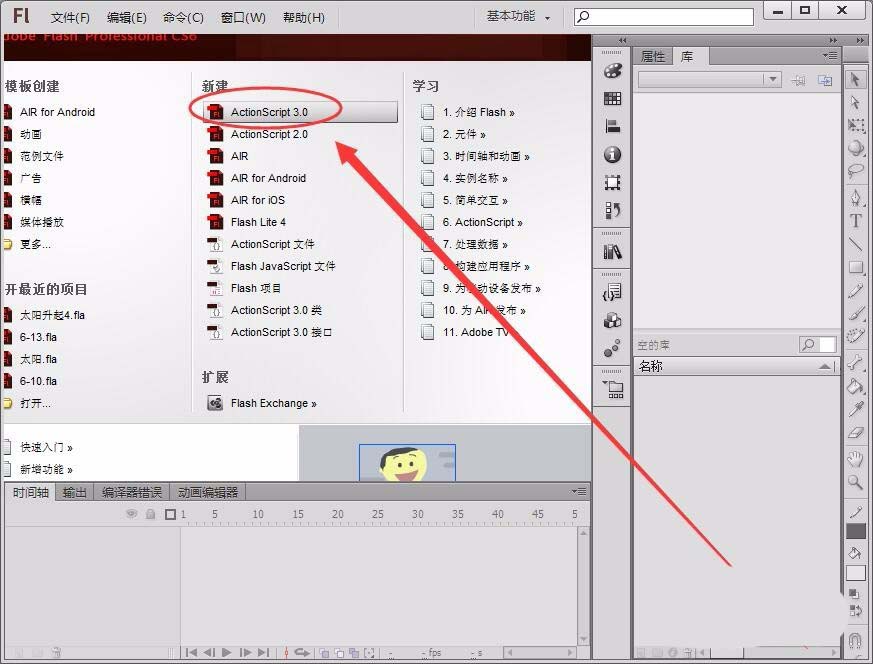Screen dimensions: 873x664
Task: Select the Pen tool
Action: pos(856,197)
